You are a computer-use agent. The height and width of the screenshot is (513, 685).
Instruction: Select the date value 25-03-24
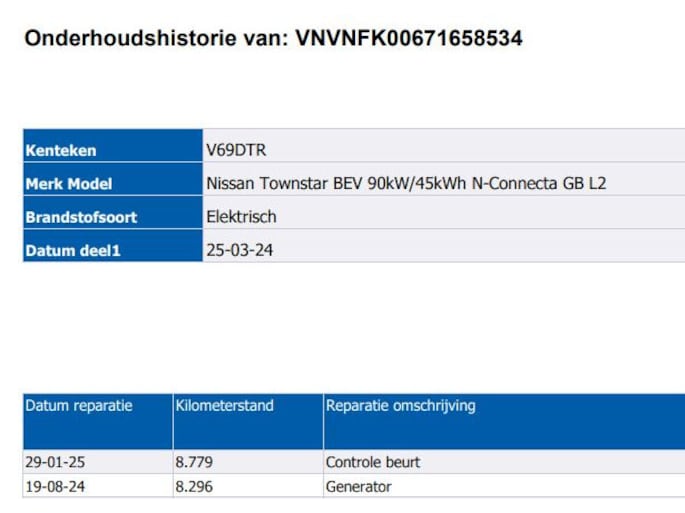pyautogui.click(x=239, y=250)
